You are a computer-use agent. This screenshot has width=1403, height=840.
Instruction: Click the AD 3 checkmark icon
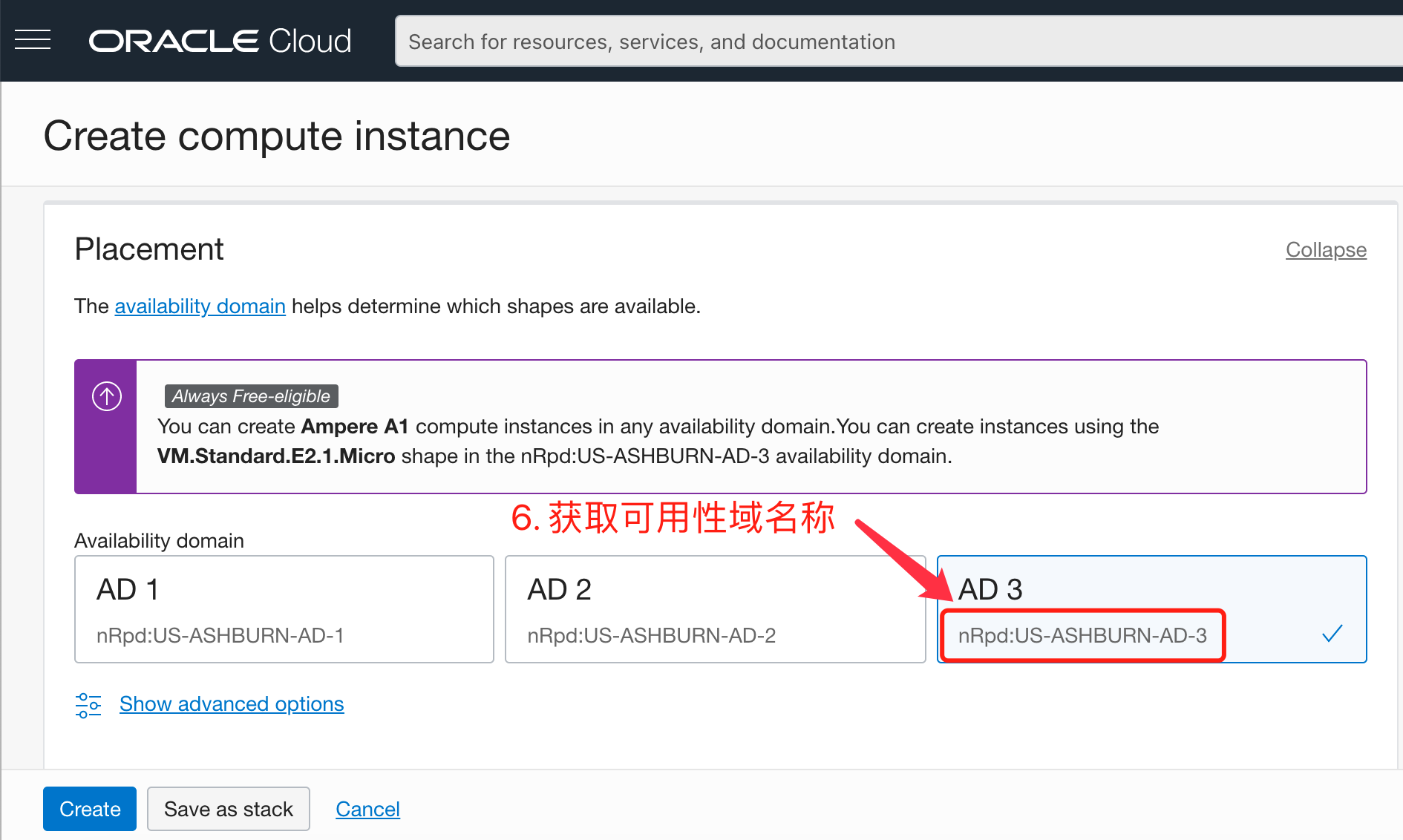coord(1332,634)
